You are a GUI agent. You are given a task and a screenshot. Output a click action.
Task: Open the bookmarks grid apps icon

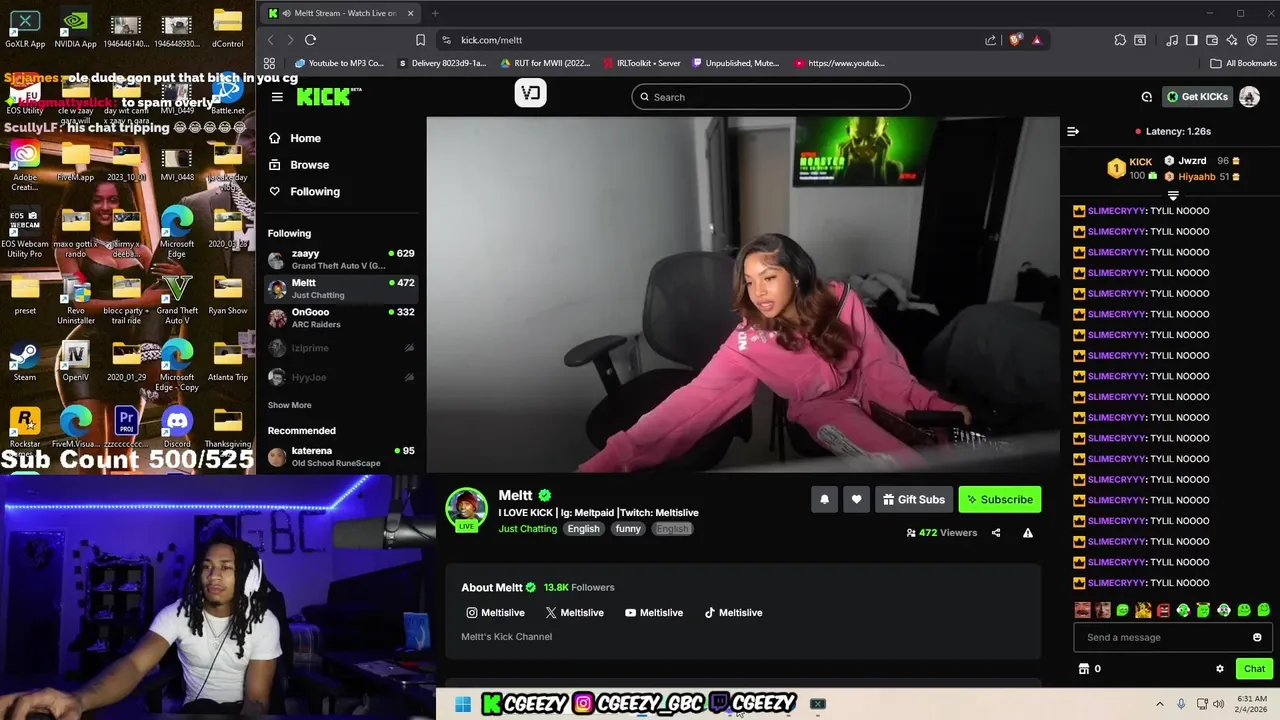[x=269, y=63]
